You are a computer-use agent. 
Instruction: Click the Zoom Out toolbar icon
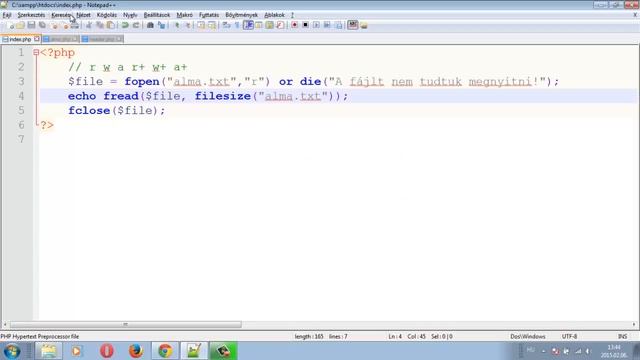point(188,25)
